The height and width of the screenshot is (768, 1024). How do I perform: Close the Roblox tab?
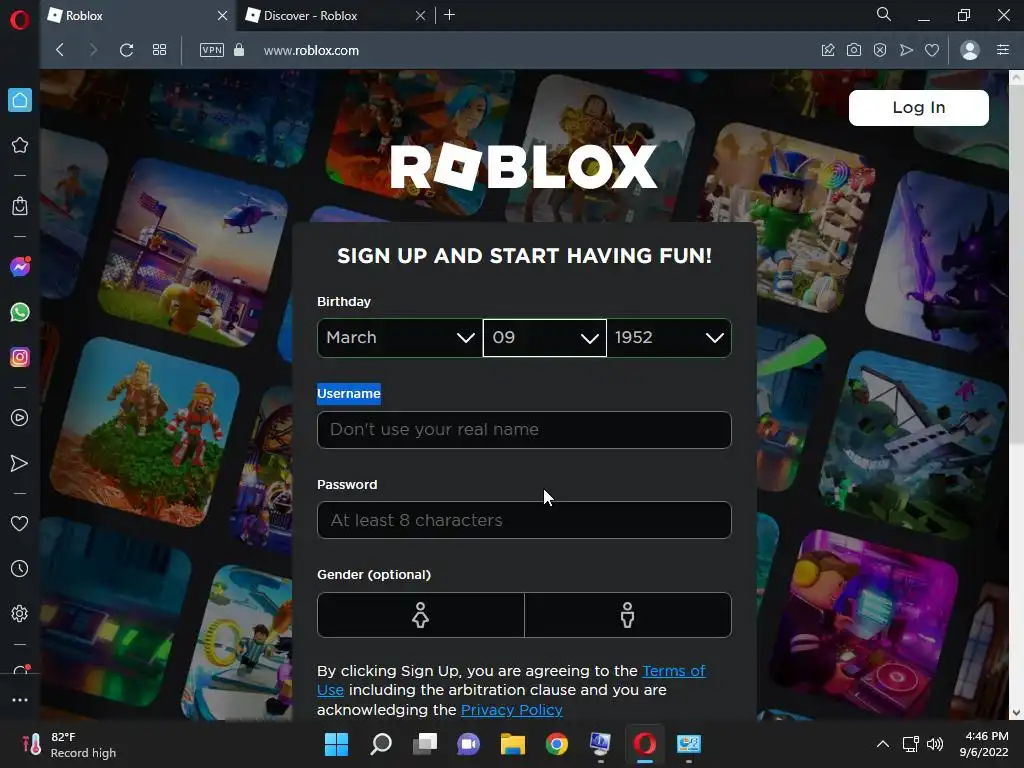(x=222, y=16)
